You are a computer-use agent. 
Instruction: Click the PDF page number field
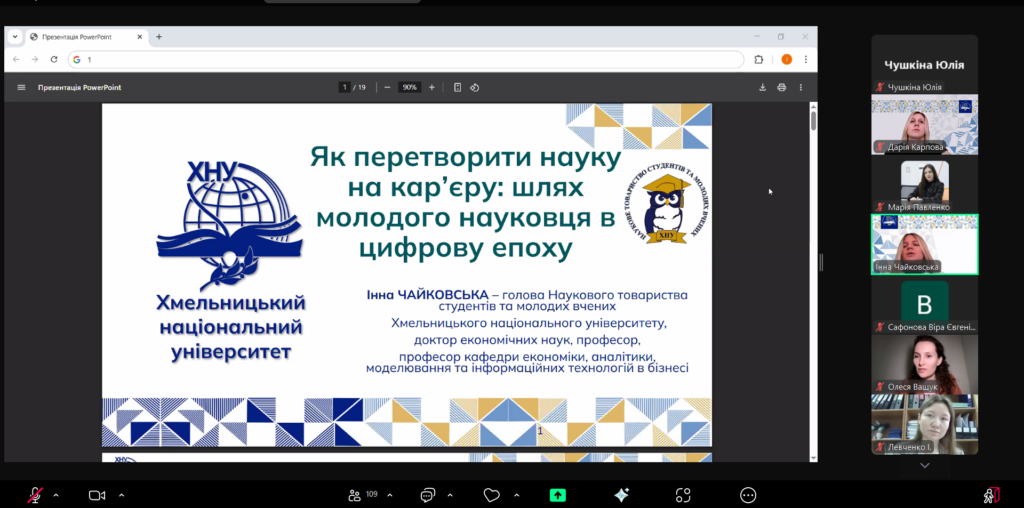coord(345,87)
